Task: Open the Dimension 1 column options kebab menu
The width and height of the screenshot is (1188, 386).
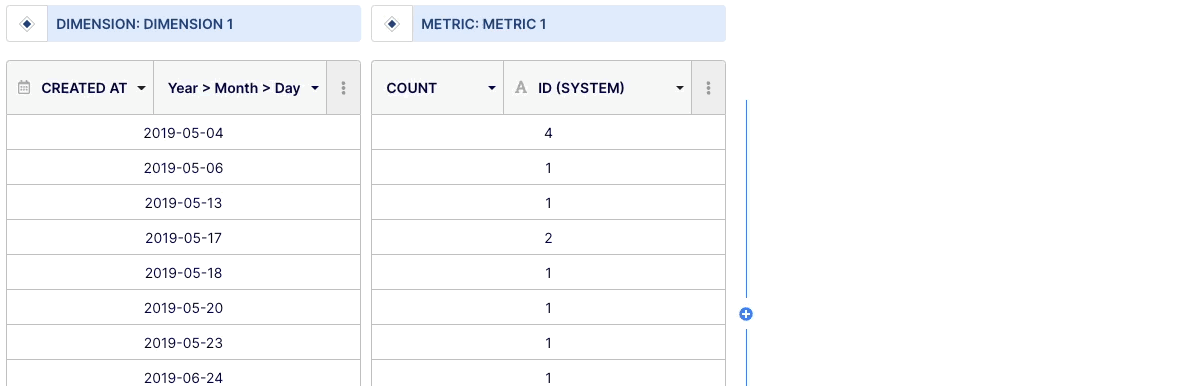Action: coord(343,88)
